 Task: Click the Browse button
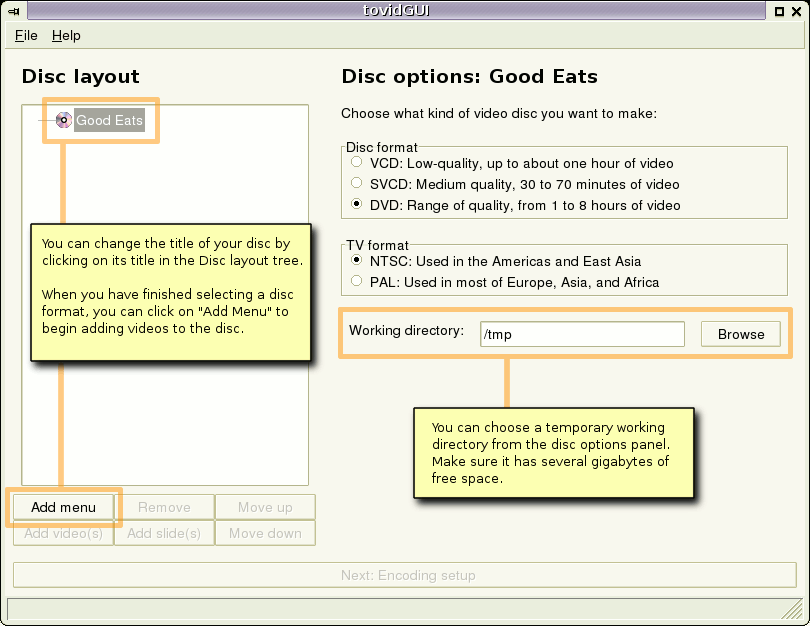coord(741,334)
